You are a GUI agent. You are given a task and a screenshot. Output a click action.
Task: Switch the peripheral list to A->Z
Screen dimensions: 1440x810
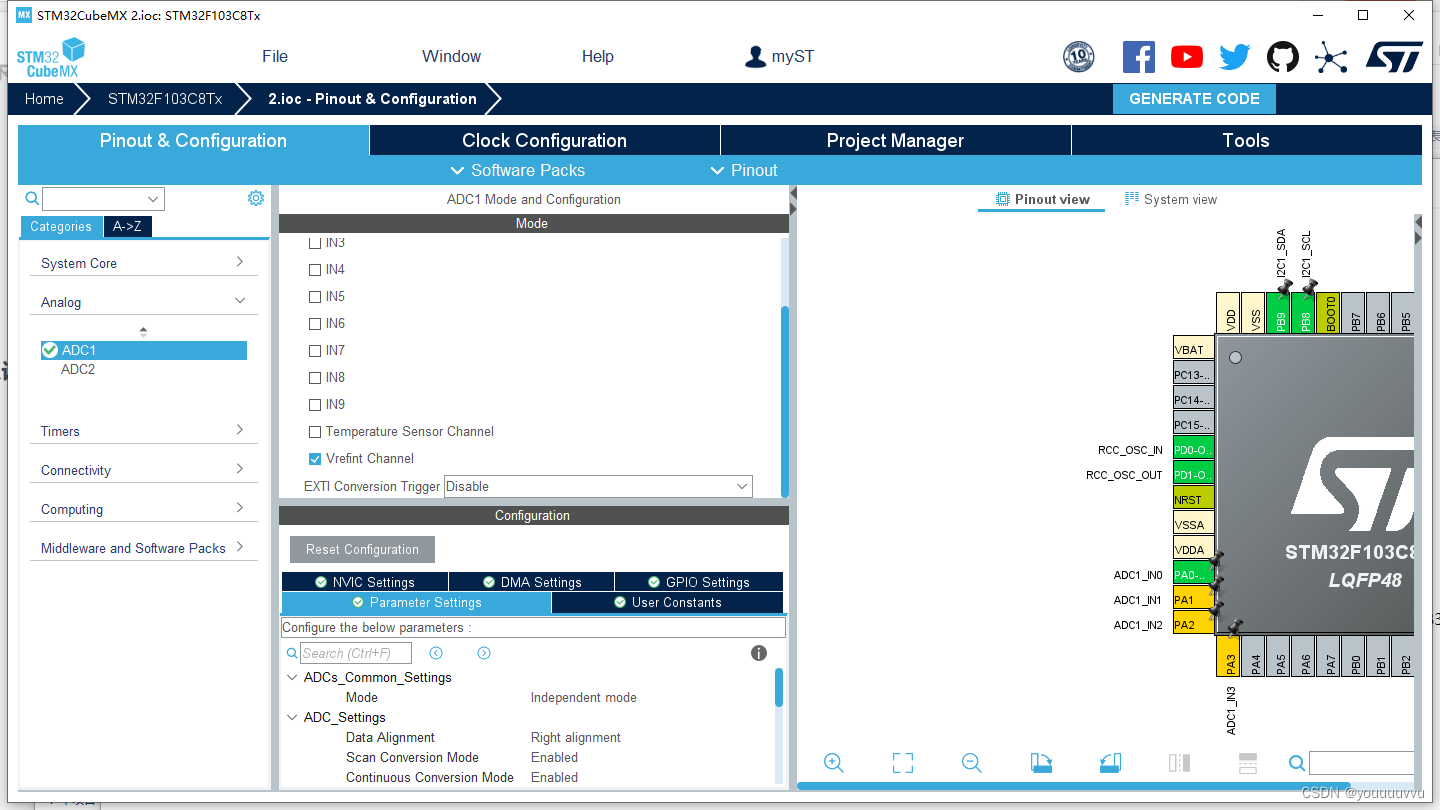click(127, 226)
